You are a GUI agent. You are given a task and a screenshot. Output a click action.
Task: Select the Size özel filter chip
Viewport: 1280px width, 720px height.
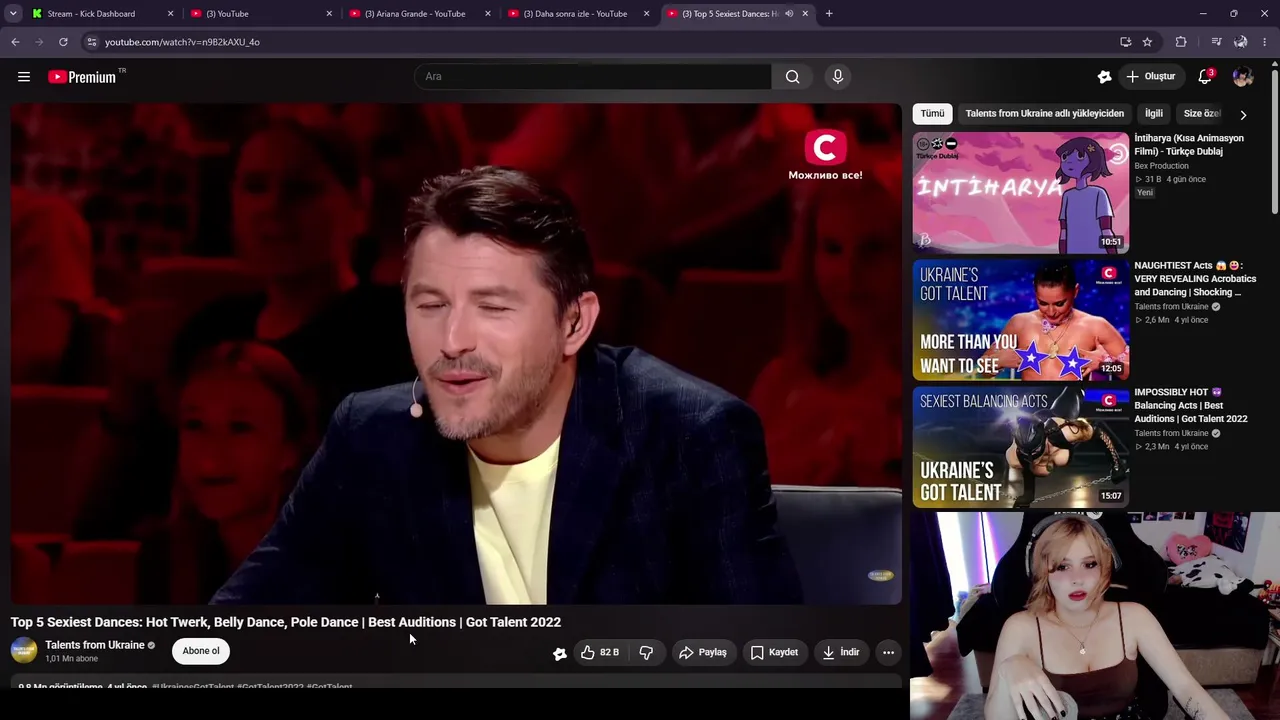tap(1203, 114)
